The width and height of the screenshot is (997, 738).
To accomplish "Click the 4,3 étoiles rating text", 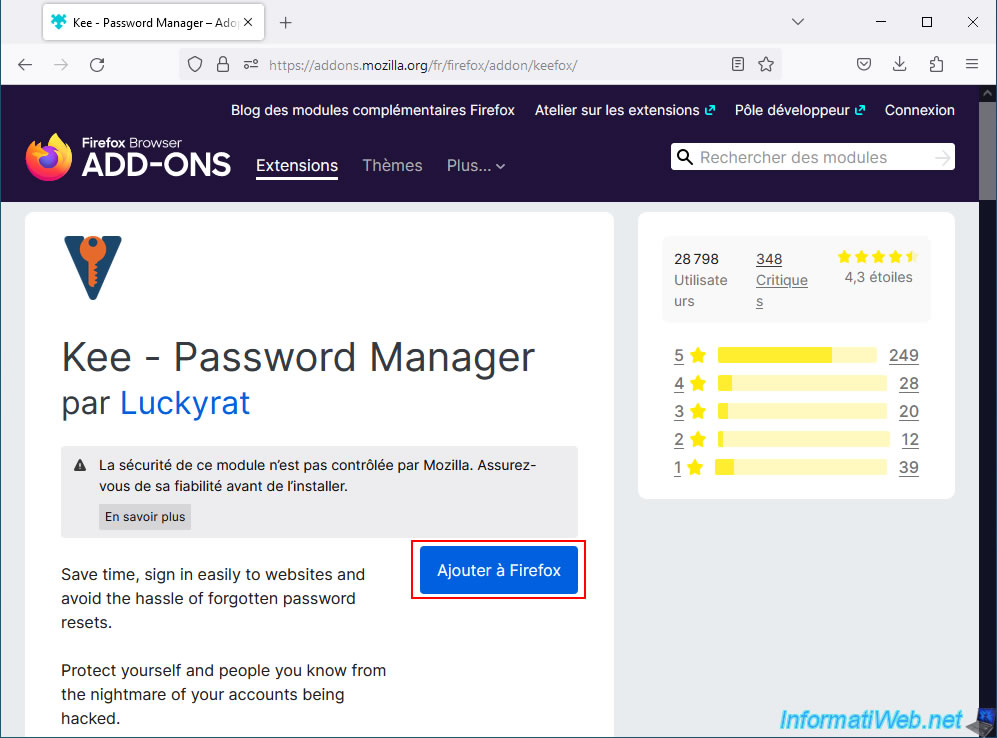I will (x=878, y=277).
